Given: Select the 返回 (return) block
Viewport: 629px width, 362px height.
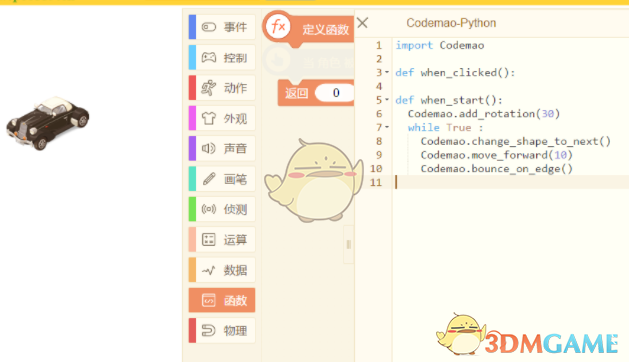Looking at the screenshot, I should [316, 93].
